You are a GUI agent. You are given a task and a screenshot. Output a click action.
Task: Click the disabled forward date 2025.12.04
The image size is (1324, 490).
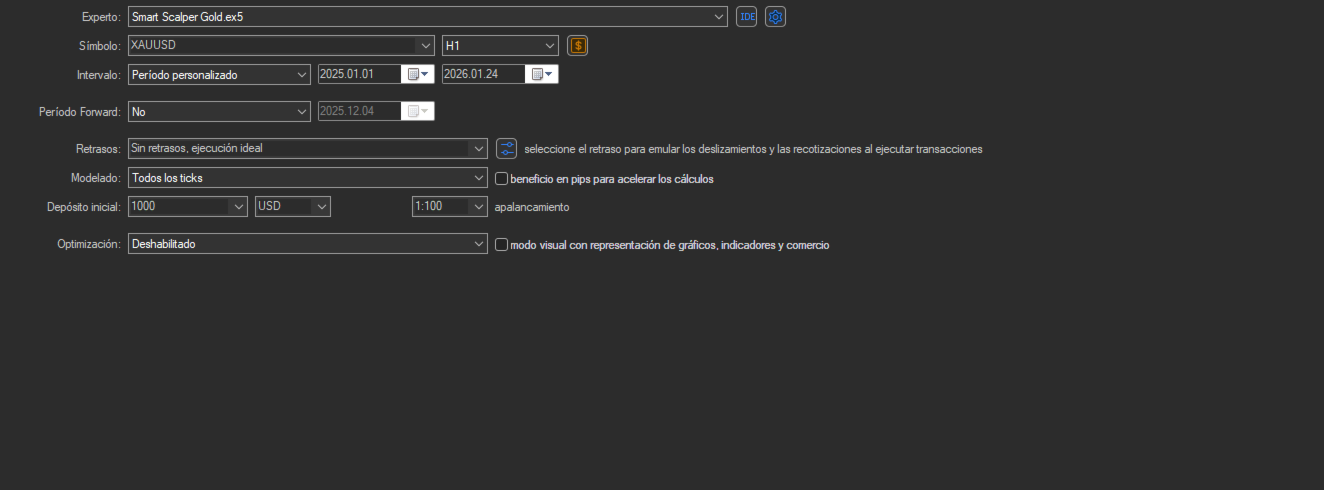click(360, 111)
